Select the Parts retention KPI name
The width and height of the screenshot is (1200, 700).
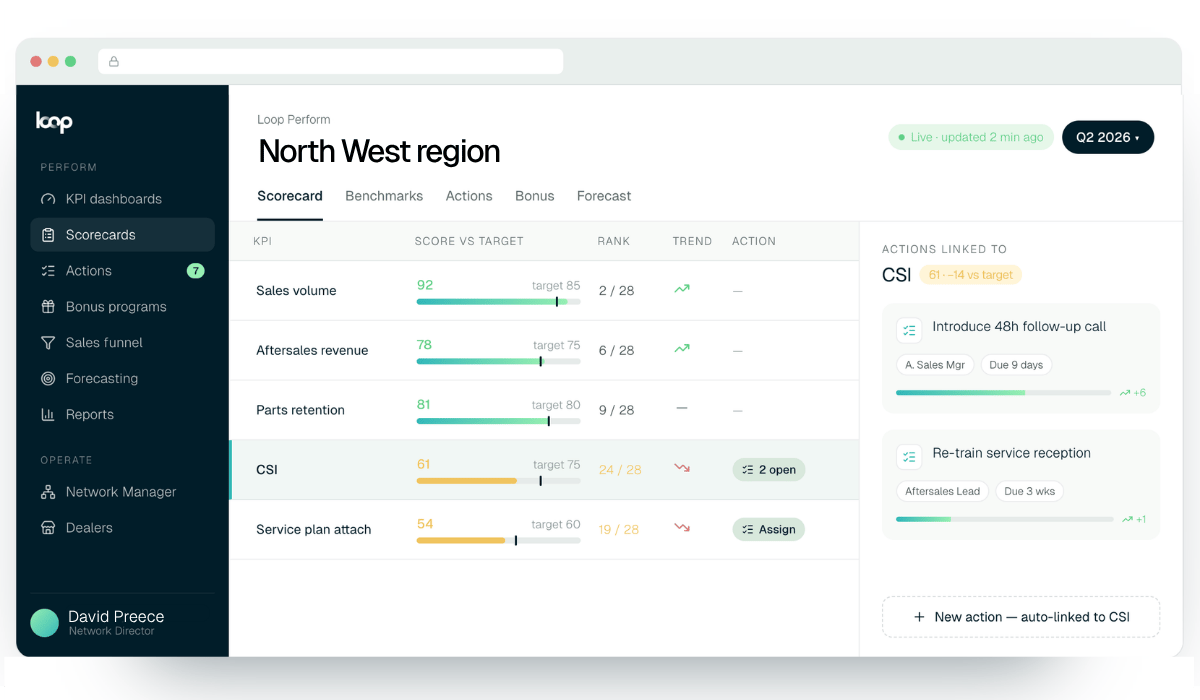[x=300, y=410]
